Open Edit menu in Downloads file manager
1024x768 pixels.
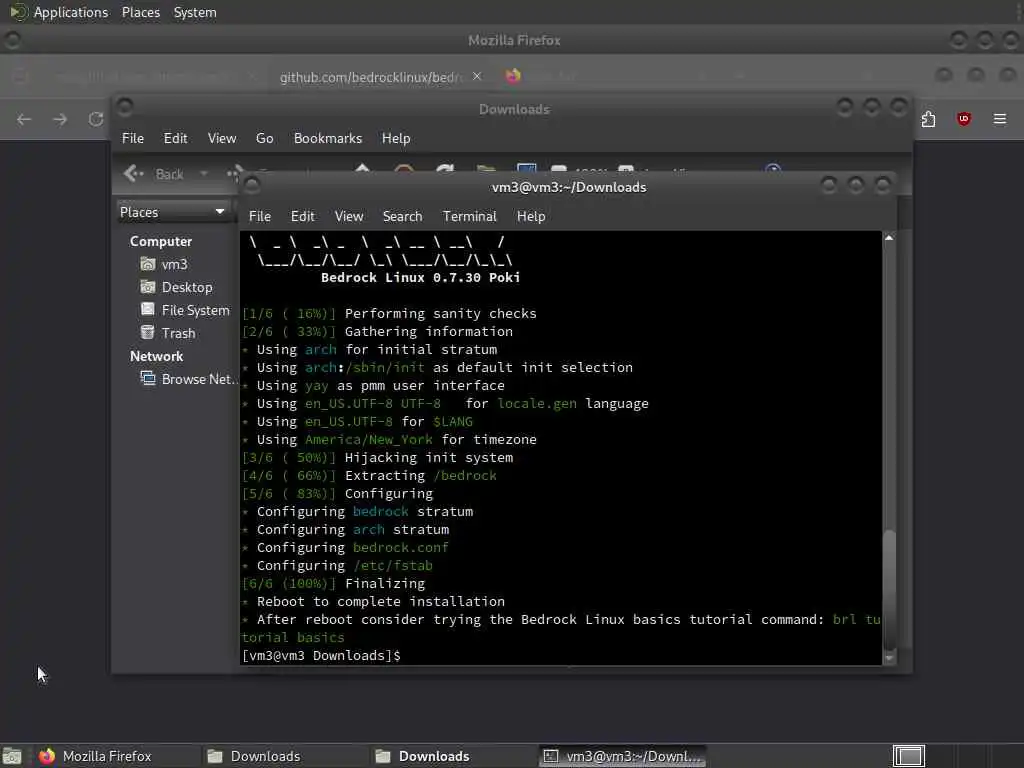[x=175, y=138]
